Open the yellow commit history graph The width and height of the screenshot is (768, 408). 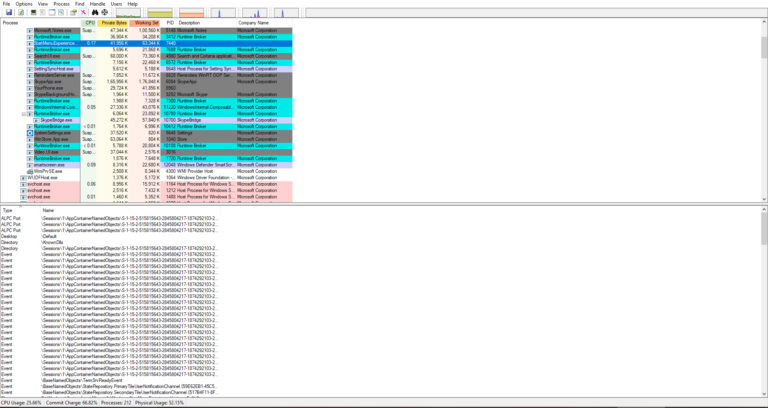160,13
